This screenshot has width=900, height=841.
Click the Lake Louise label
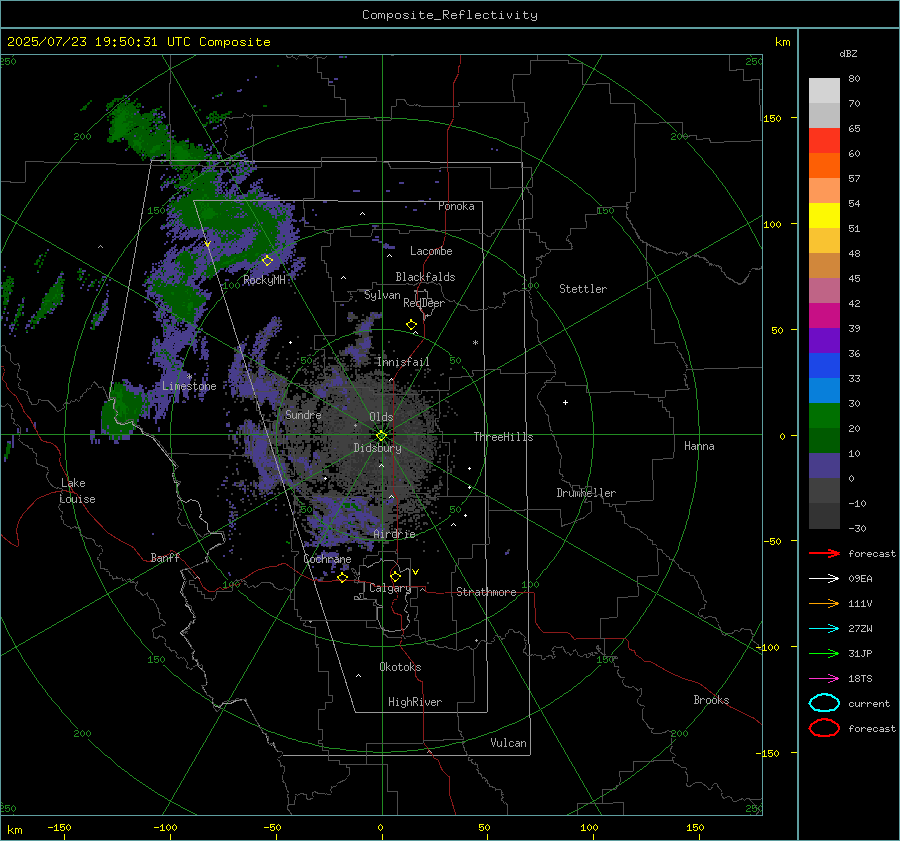77,491
